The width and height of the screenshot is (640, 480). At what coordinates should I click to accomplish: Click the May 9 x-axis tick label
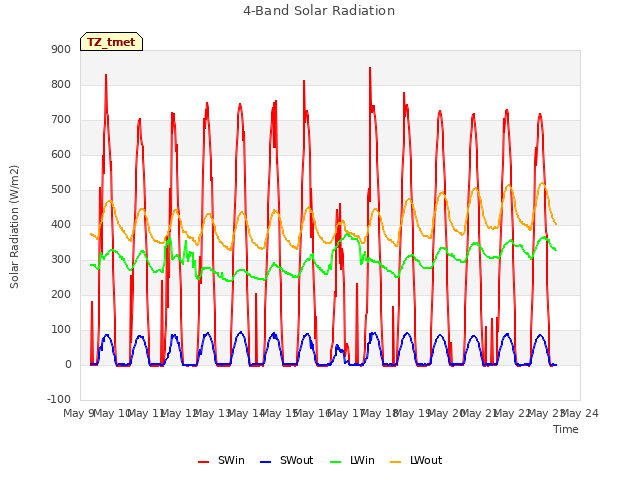pos(79,413)
